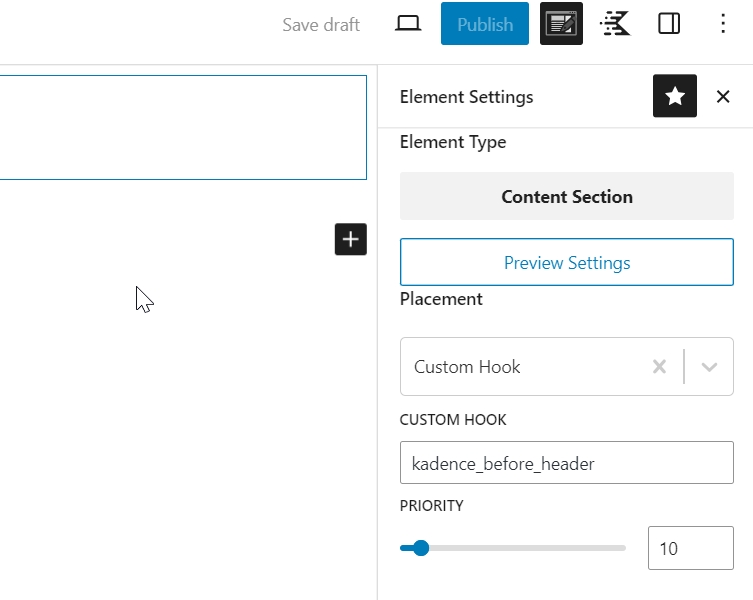Image resolution: width=753 pixels, height=600 pixels.
Task: Click the Content Section element type button
Action: (566, 197)
